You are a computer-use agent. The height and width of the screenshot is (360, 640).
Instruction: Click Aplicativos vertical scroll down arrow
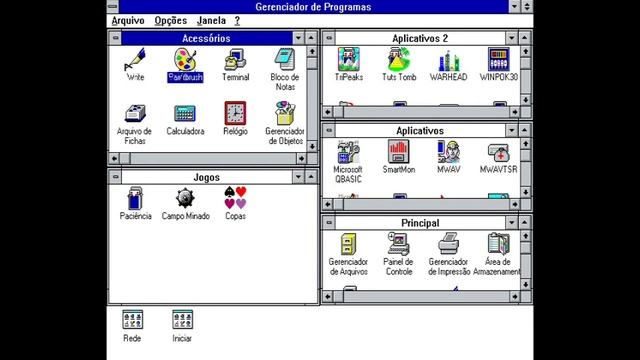click(526, 192)
